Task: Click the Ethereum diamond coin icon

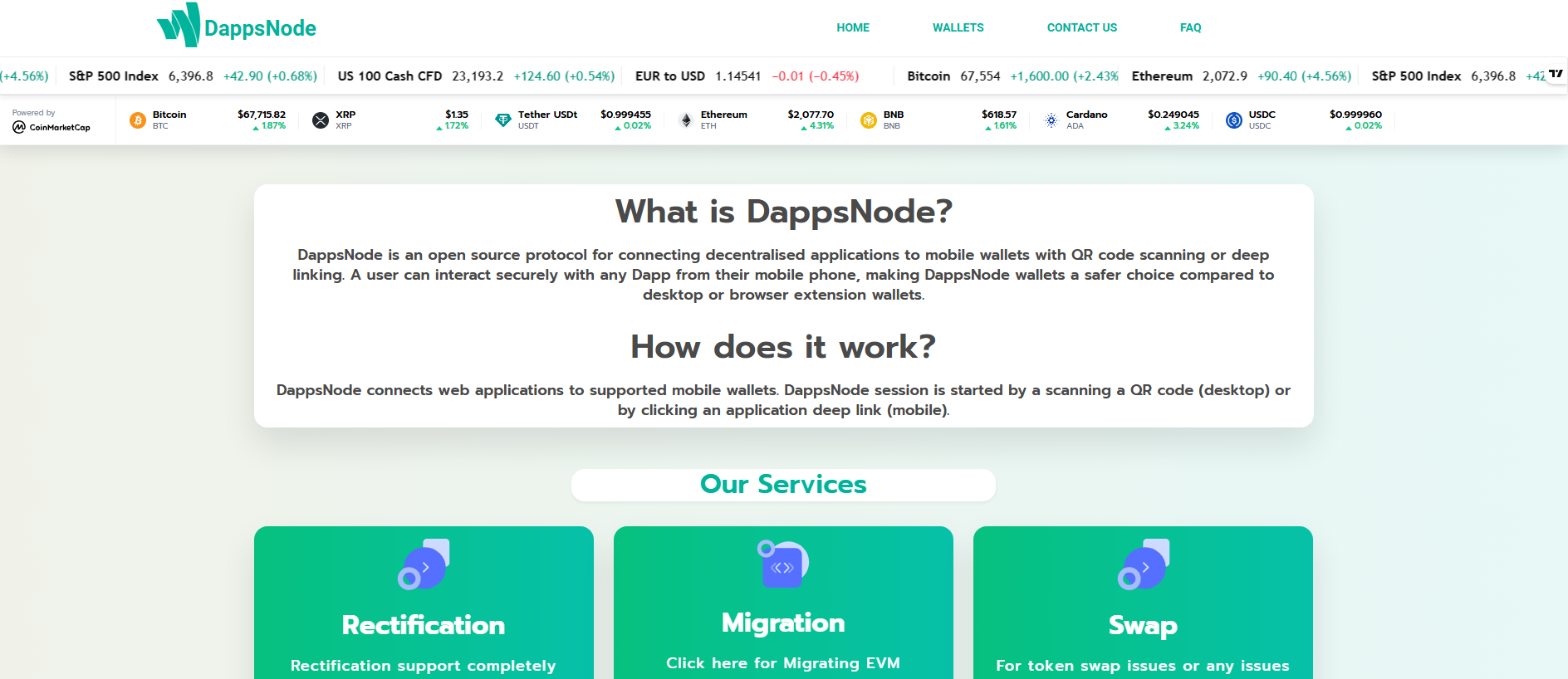Action: 686,120
